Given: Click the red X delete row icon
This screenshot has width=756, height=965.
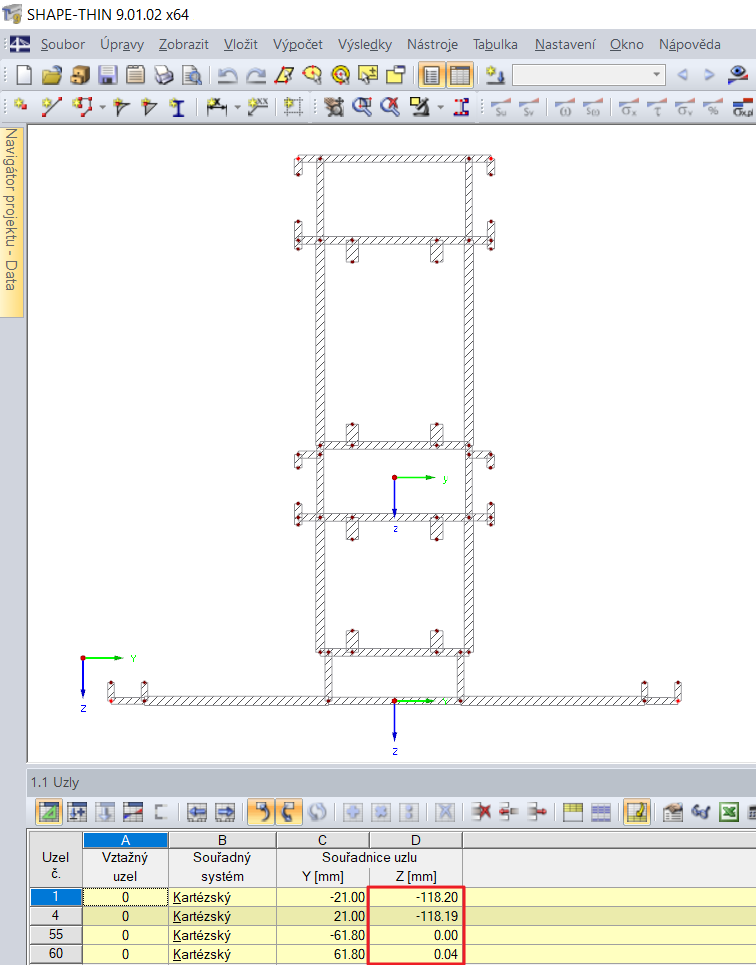Looking at the screenshot, I should click(x=481, y=812).
